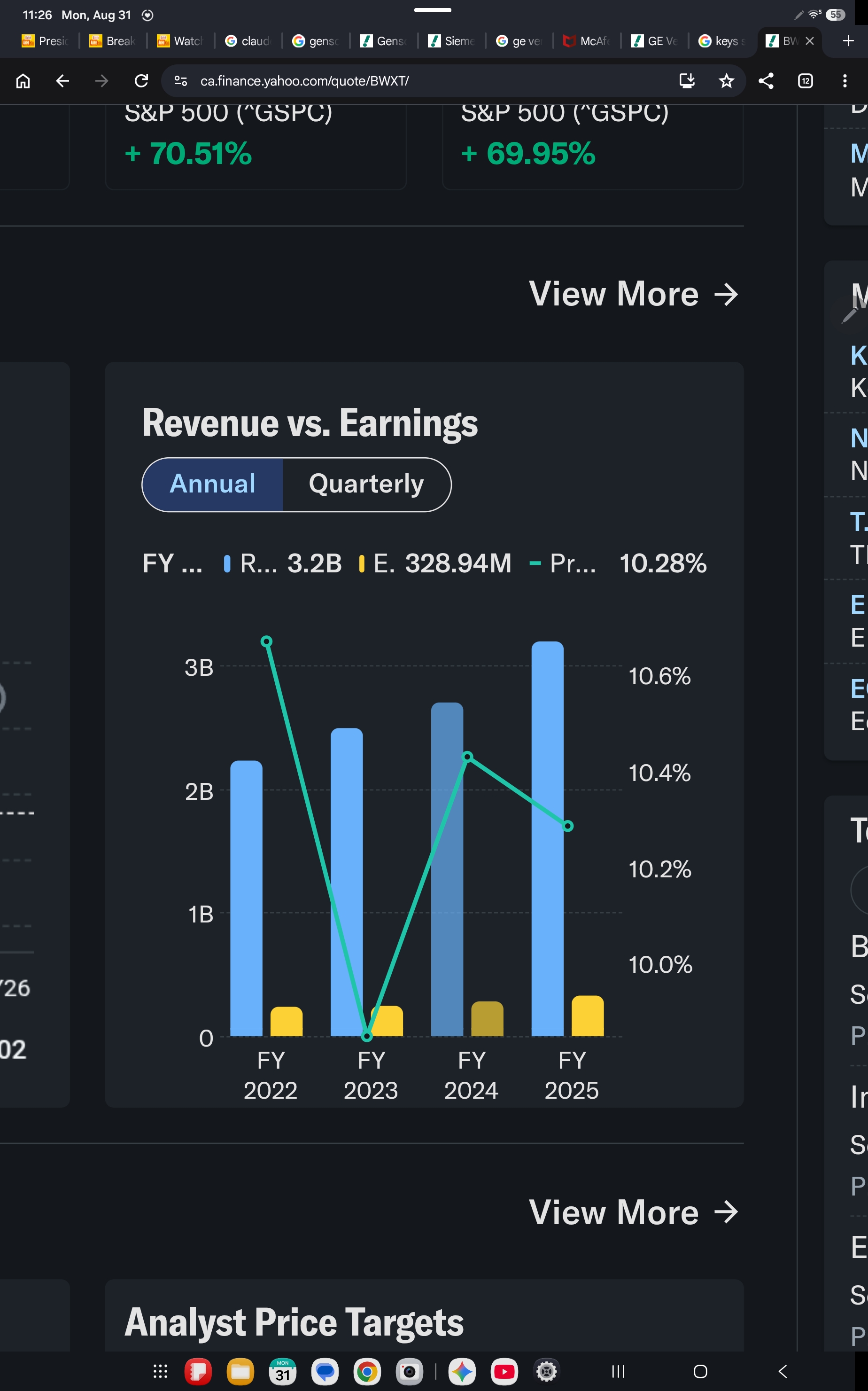Go back with the back arrow
Viewport: 868px width, 1391px height.
click(62, 81)
